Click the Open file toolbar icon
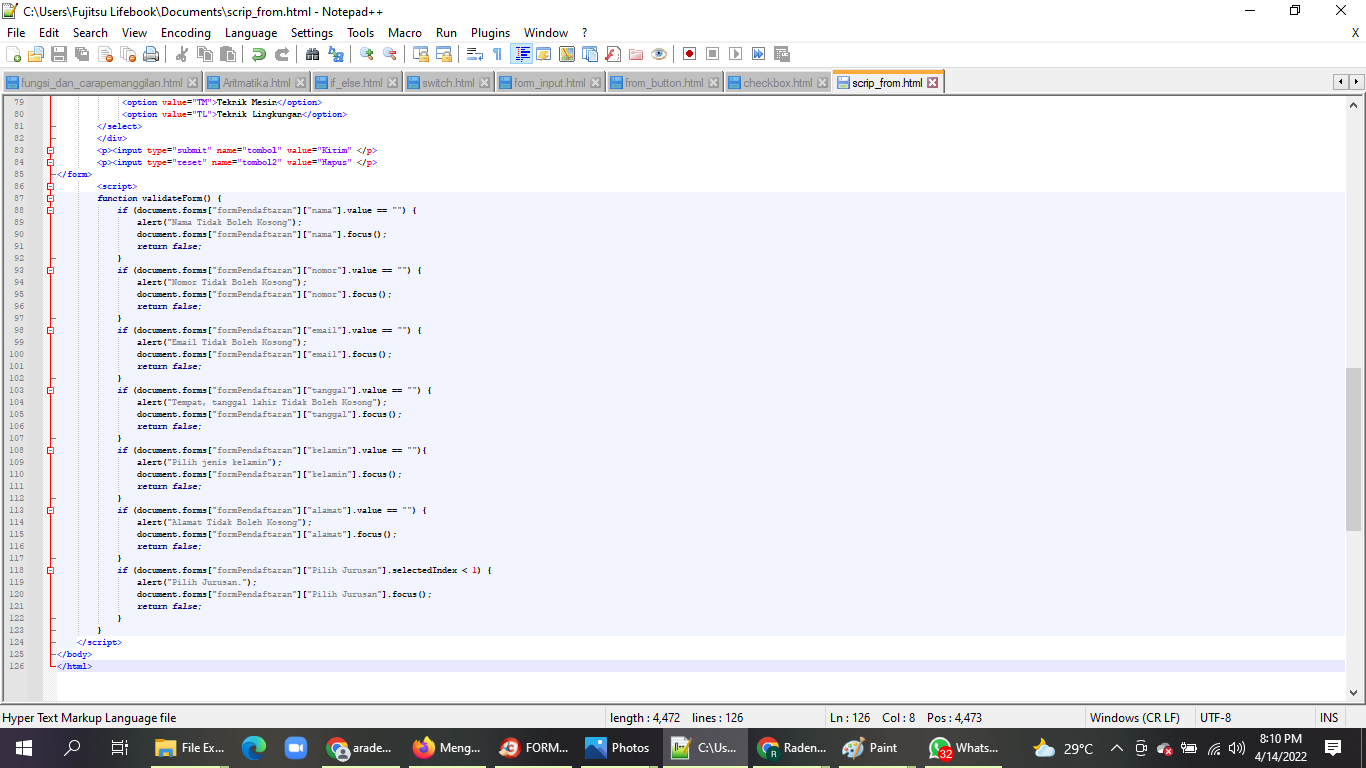 [x=36, y=54]
